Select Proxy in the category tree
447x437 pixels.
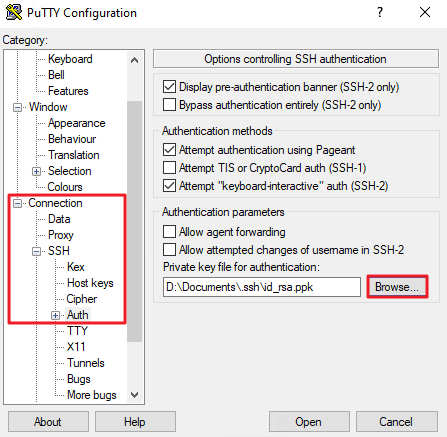[60, 235]
